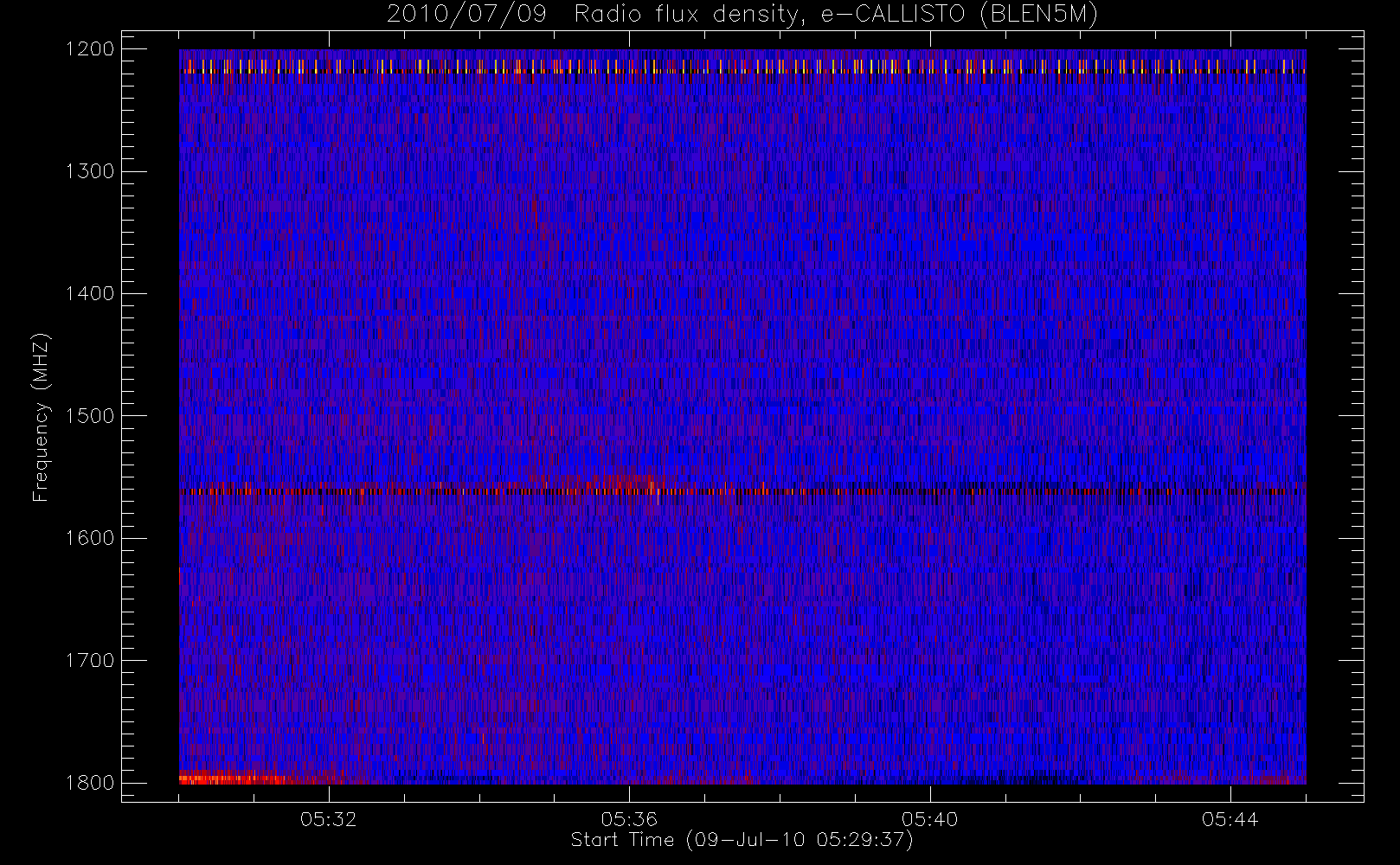Click the 1300 frequency tick label
Viewport: 1400px width, 865px height.
(91, 171)
